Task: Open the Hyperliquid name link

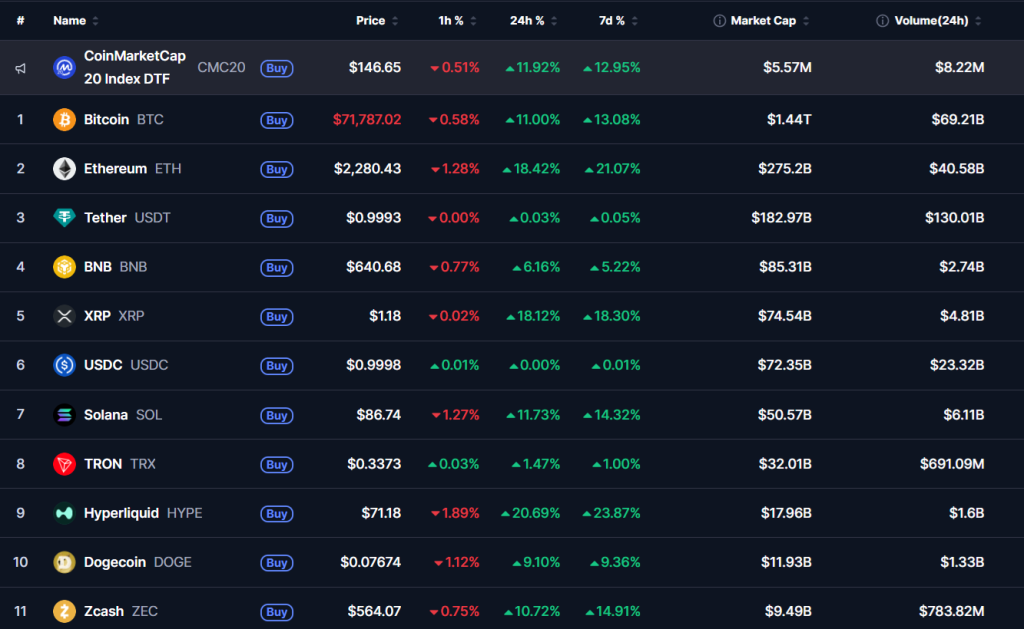Action: point(121,513)
